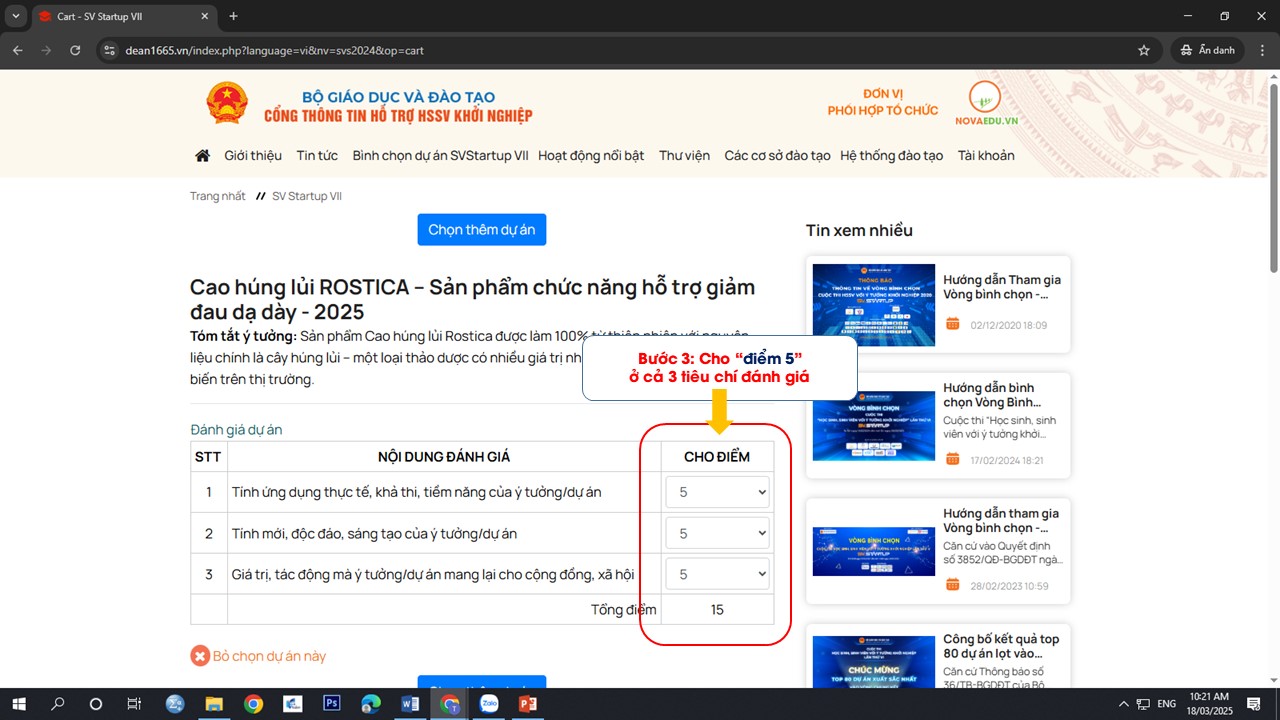Screen dimensions: 1280x720
Task: Open score dropdown for criterion 2
Action: 717,534
